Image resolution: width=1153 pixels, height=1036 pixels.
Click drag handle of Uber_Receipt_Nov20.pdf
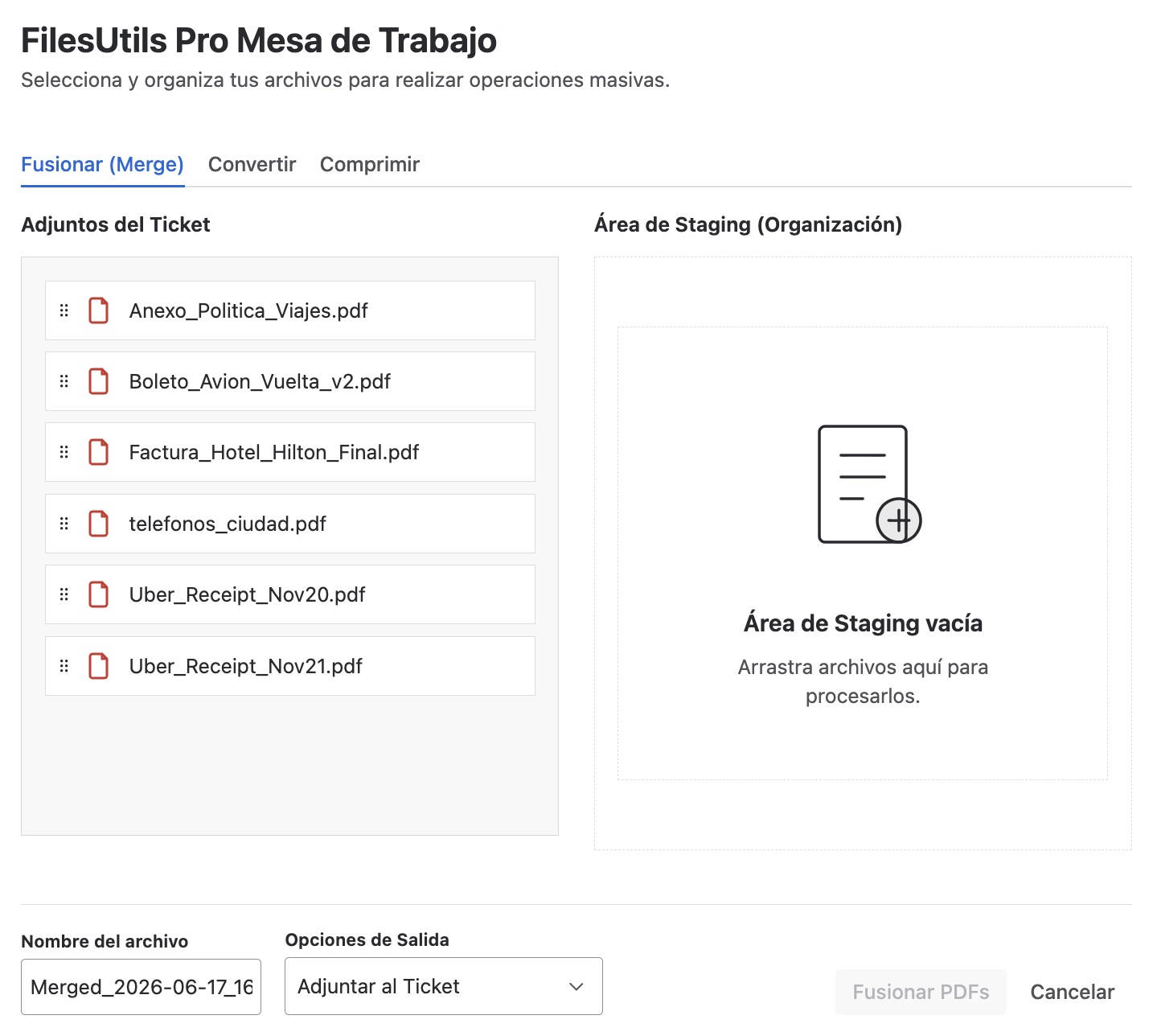(x=64, y=594)
